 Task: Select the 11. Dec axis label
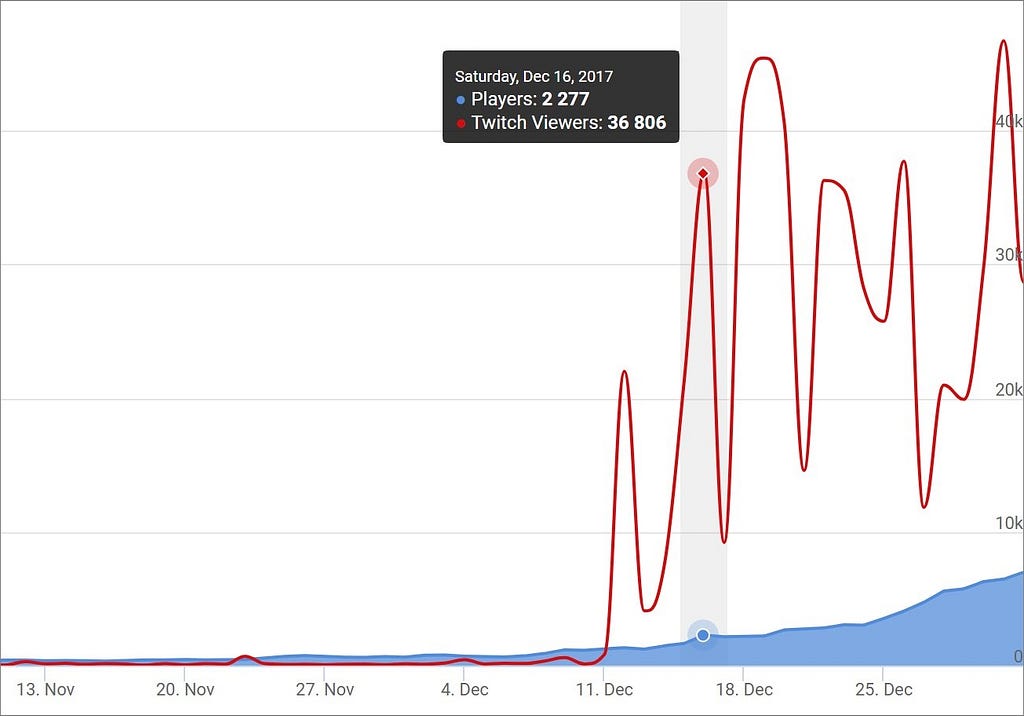tap(604, 689)
